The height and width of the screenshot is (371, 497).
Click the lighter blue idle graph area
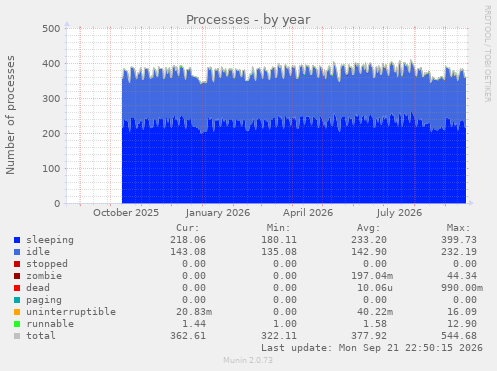pos(293,98)
